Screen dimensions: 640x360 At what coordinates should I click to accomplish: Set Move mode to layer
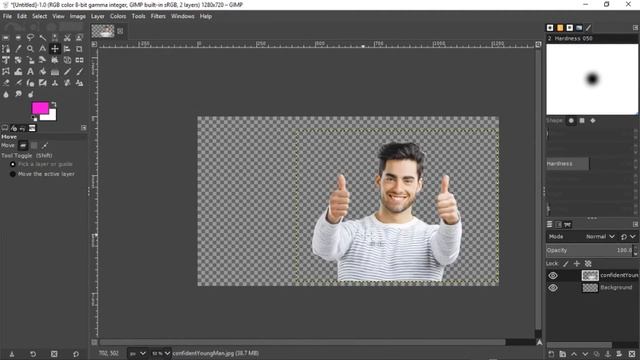(23, 145)
